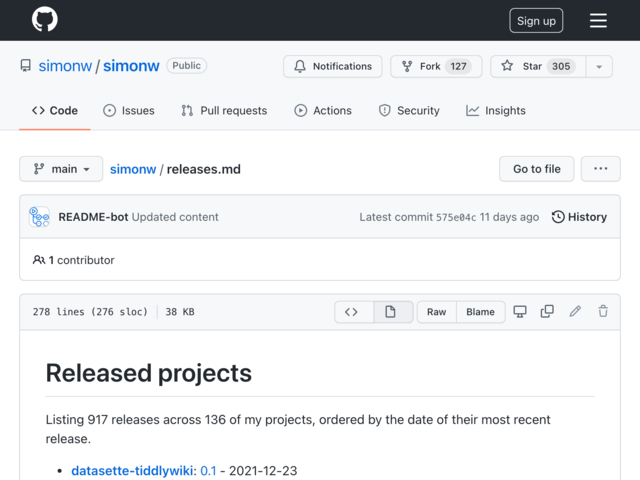The width and height of the screenshot is (640, 480).
Task: Open the Updated content commit message
Action: (175, 217)
